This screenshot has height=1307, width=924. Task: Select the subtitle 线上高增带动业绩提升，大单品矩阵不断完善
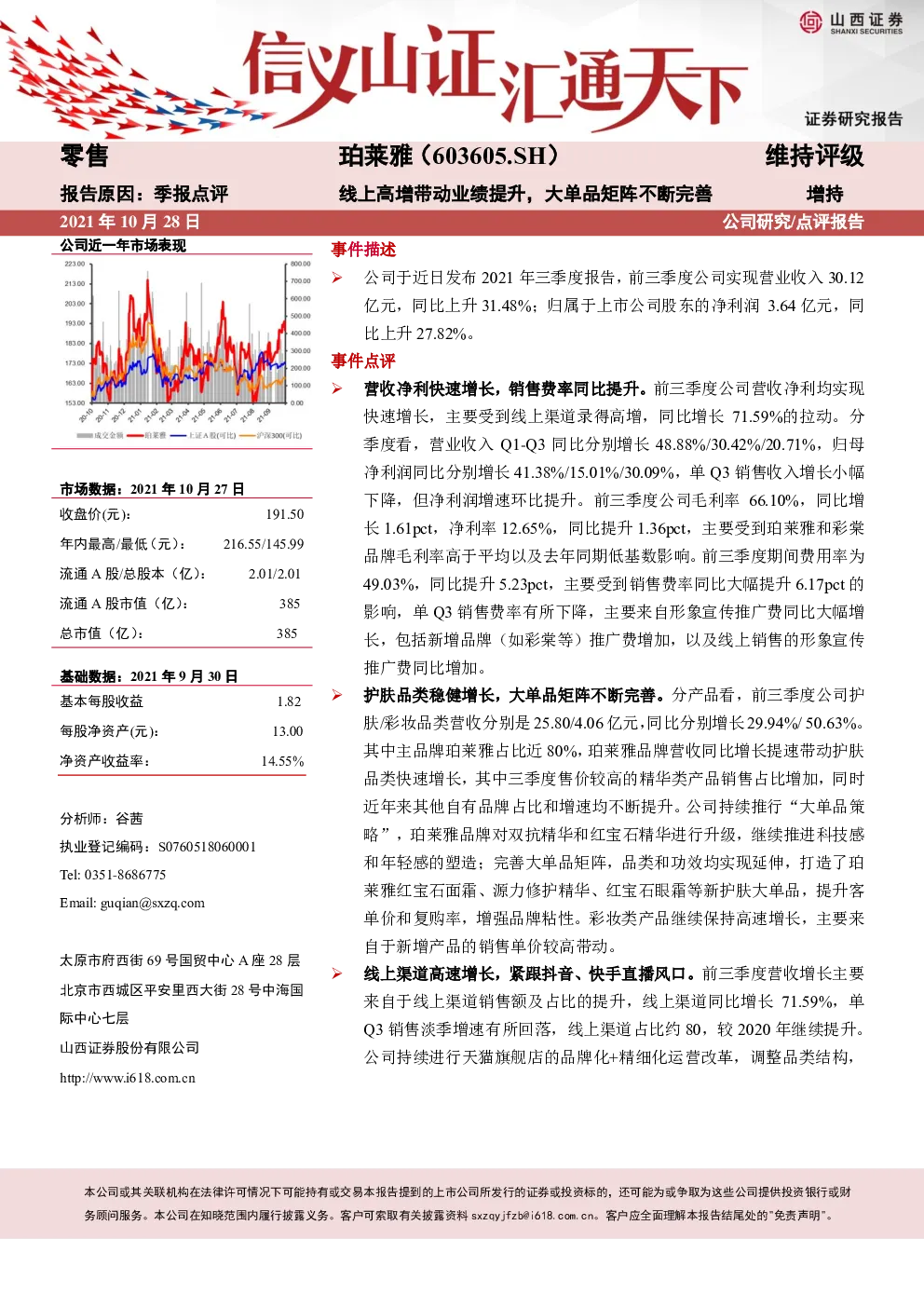(525, 194)
